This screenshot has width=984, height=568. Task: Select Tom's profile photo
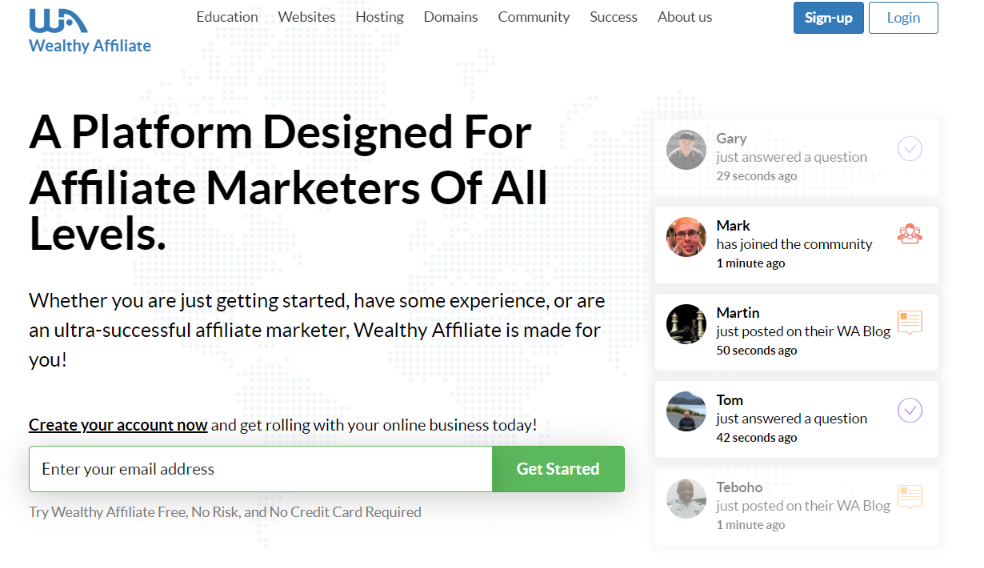(x=686, y=411)
